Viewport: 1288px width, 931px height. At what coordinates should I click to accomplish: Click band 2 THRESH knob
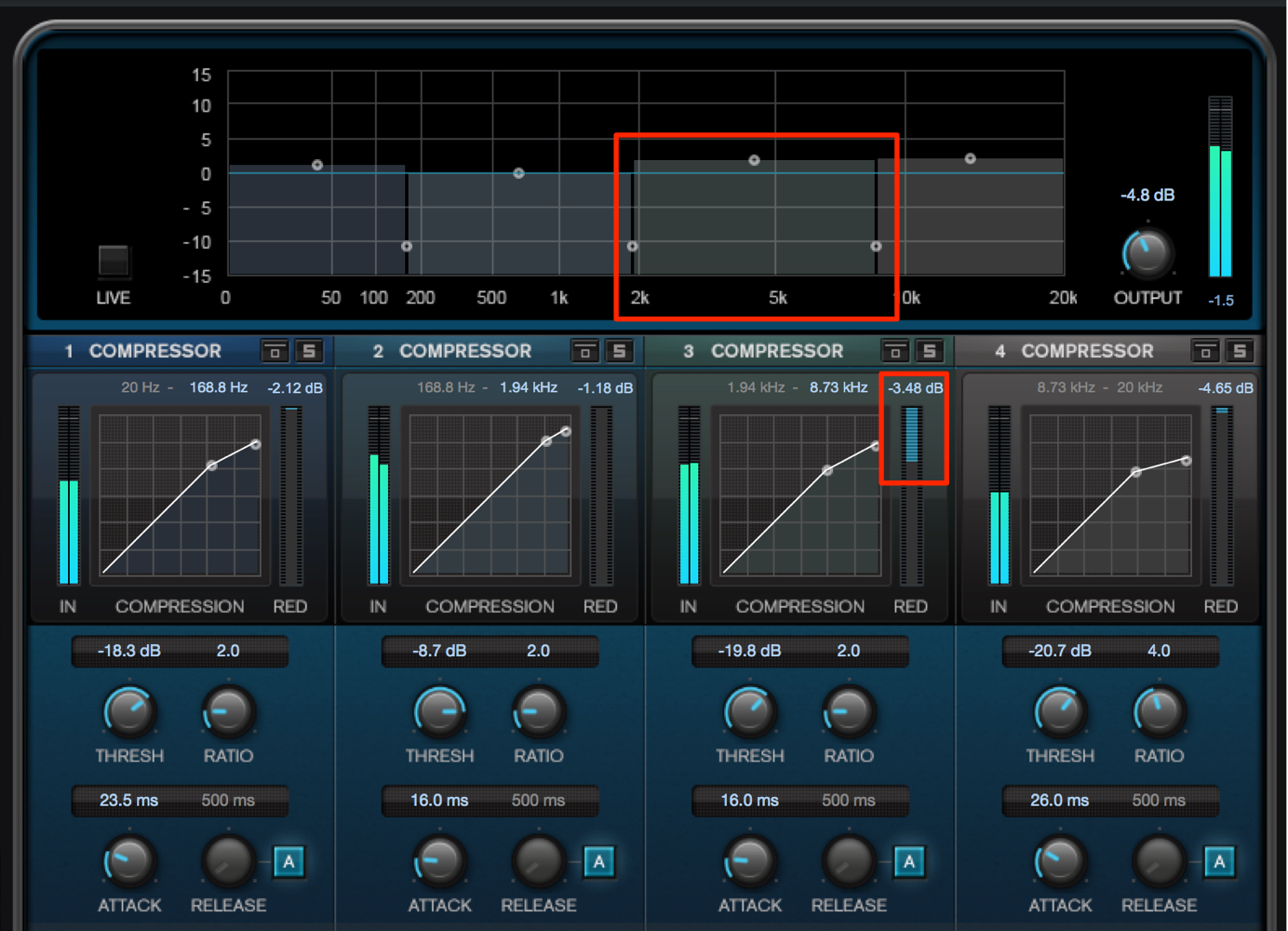point(439,712)
